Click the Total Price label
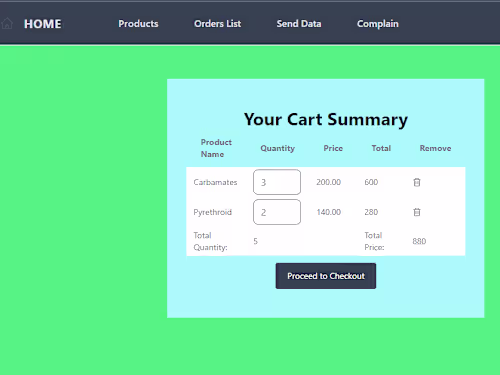500x375 pixels. tap(374, 241)
